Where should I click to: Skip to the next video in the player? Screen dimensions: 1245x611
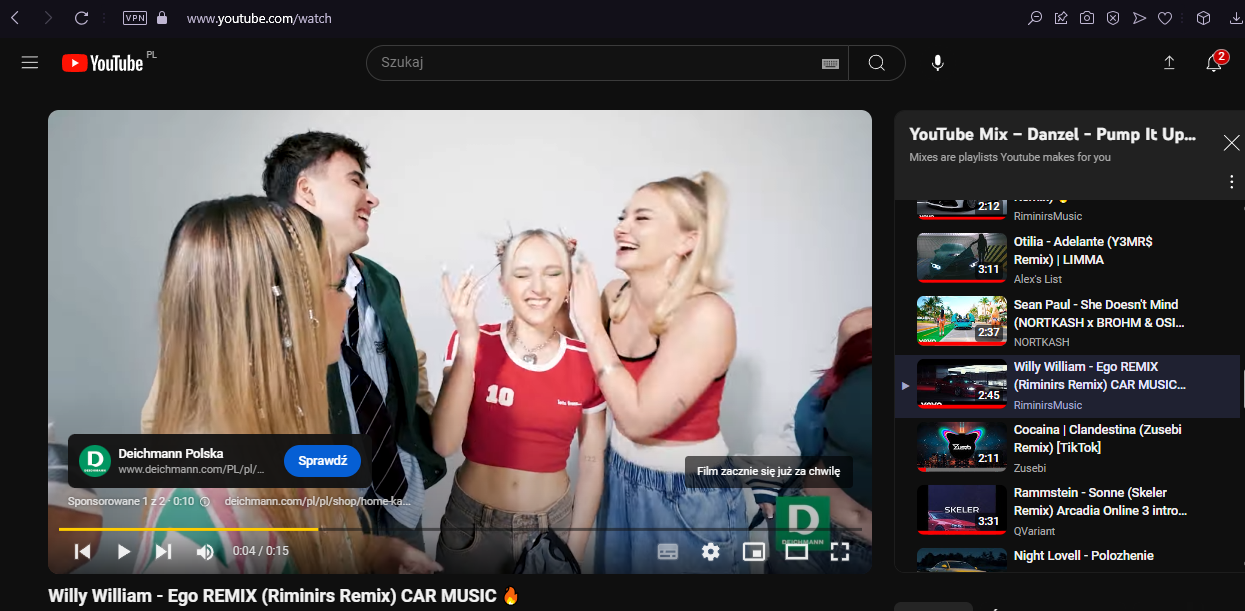pyautogui.click(x=162, y=551)
